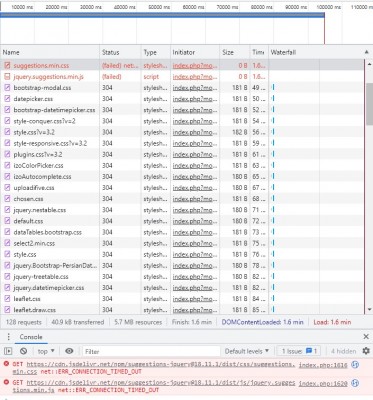The image size is (373, 400).
Task: Click the failed jquery.suggestions.min.js file icon
Action: click(7, 77)
